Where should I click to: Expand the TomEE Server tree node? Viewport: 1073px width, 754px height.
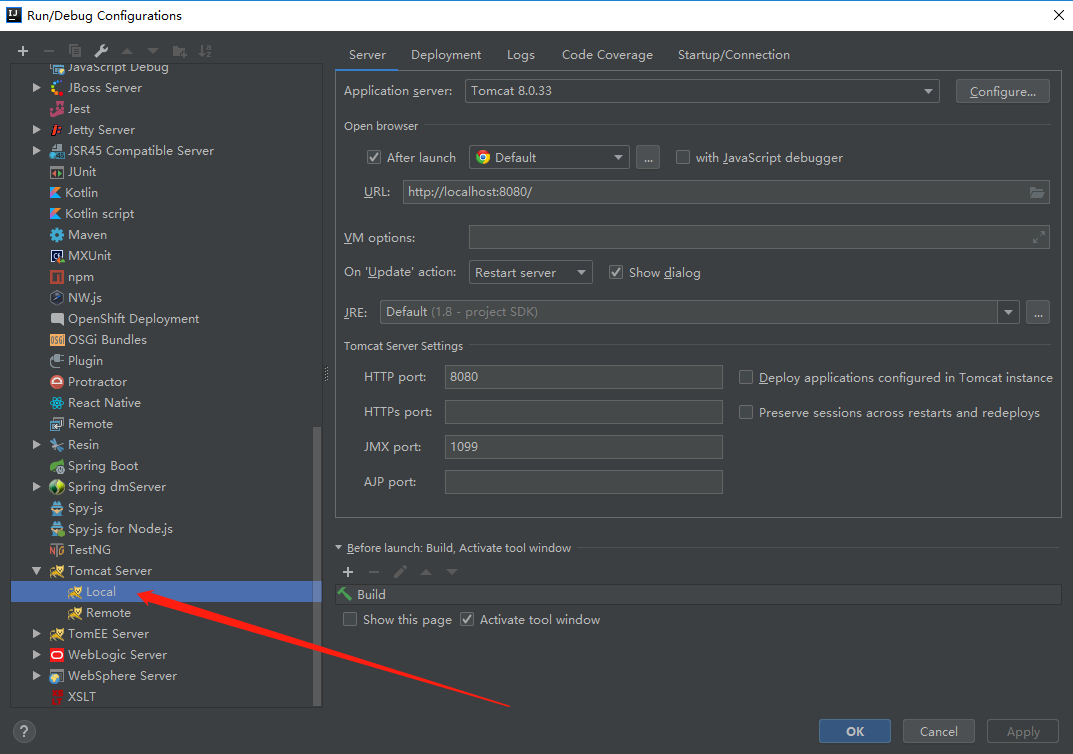37,634
